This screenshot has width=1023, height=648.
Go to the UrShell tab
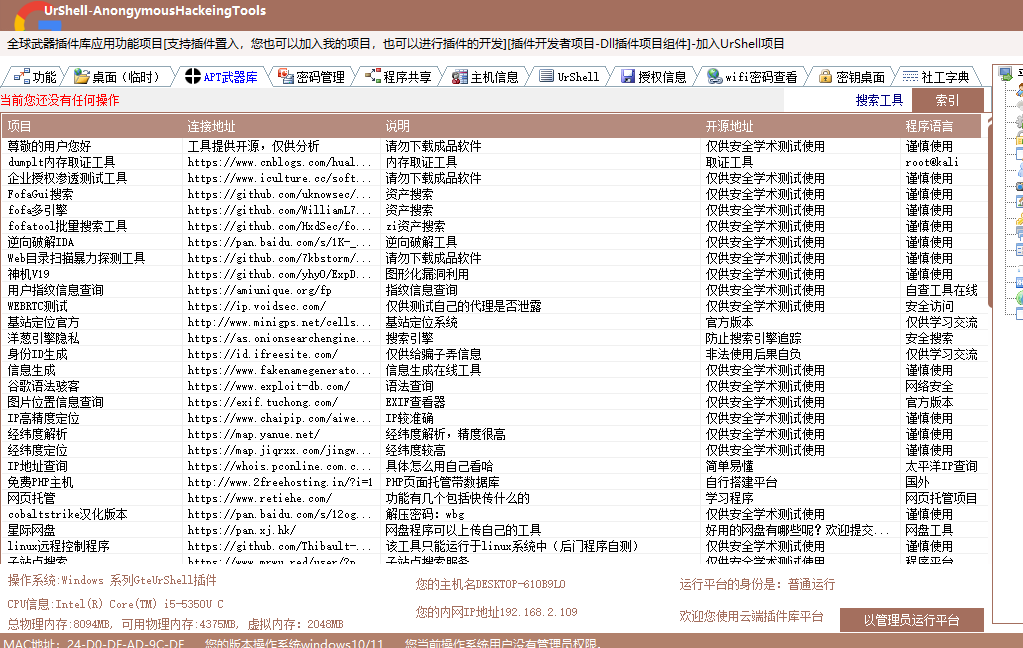click(x=570, y=77)
